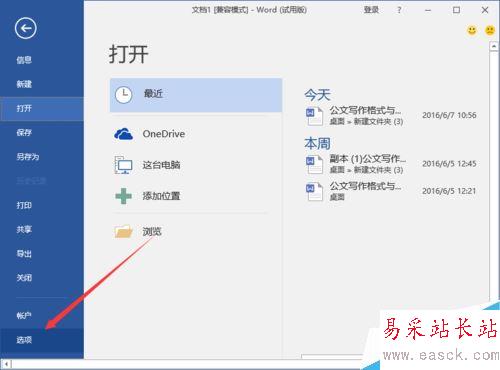Image resolution: width=500 pixels, height=370 pixels.
Task: Click the Word file icon for 副本 (1)公文写作
Action: coord(314,164)
